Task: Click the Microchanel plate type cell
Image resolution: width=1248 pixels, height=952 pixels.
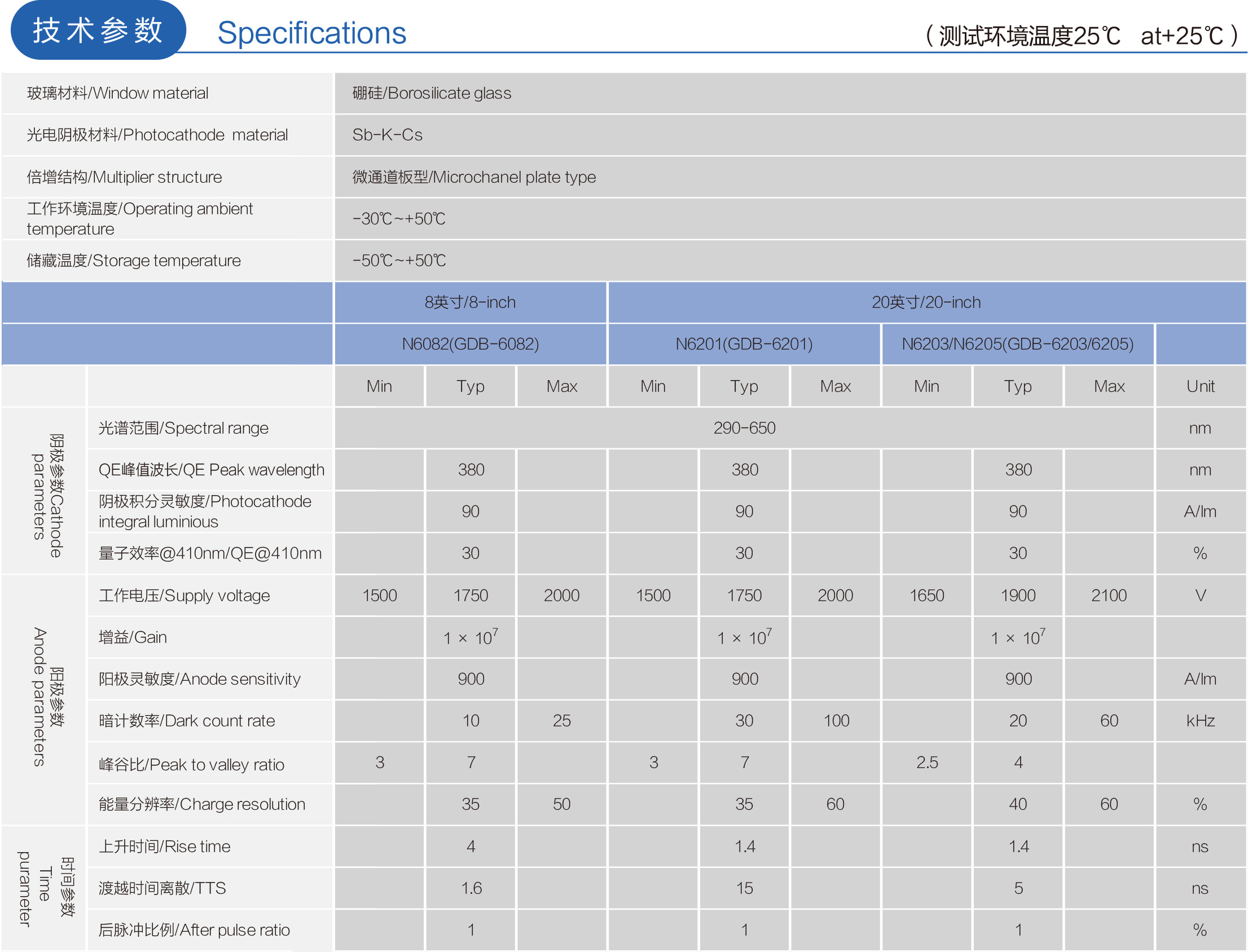Action: (x=474, y=177)
